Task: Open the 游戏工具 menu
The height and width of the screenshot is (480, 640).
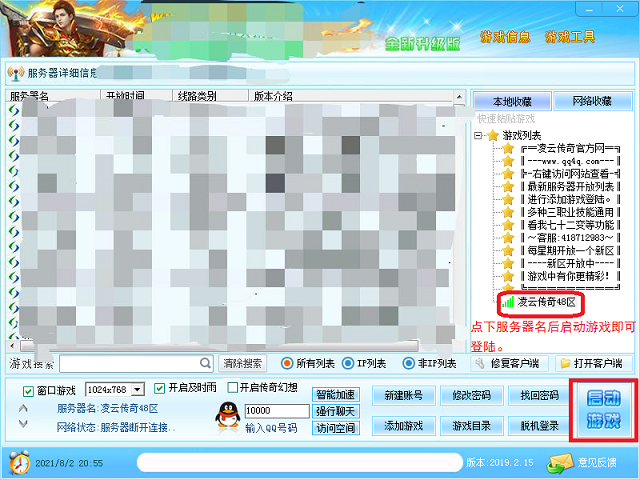Action: click(570, 37)
